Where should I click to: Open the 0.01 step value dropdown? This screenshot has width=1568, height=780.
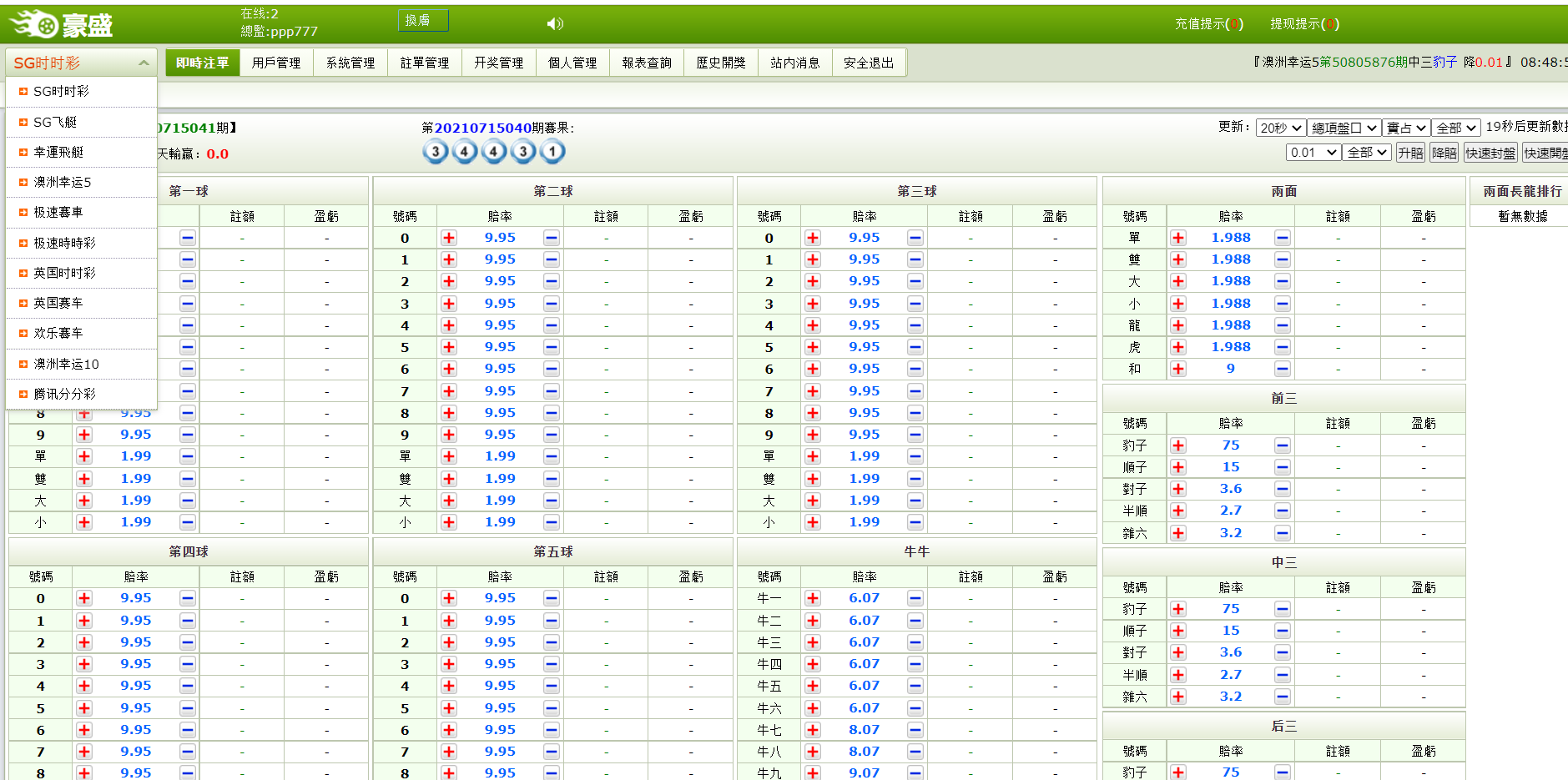[1313, 153]
